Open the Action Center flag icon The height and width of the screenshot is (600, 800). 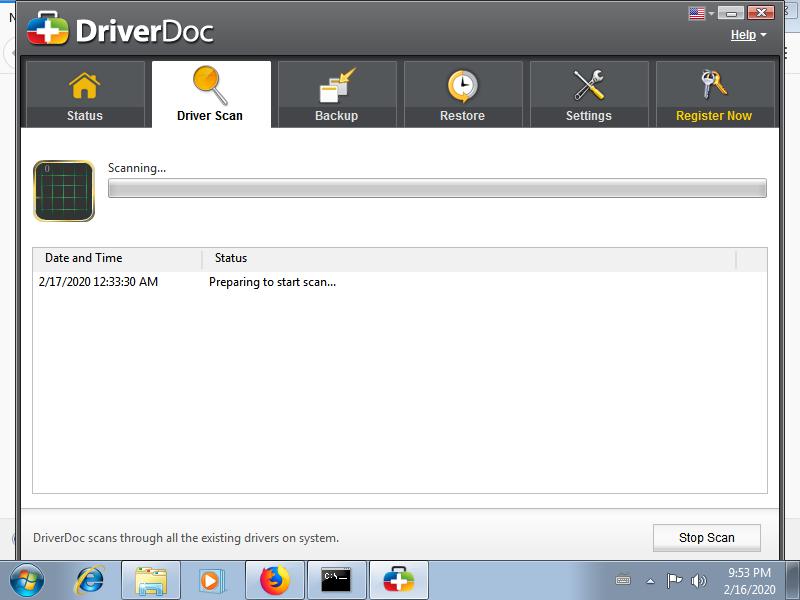674,580
